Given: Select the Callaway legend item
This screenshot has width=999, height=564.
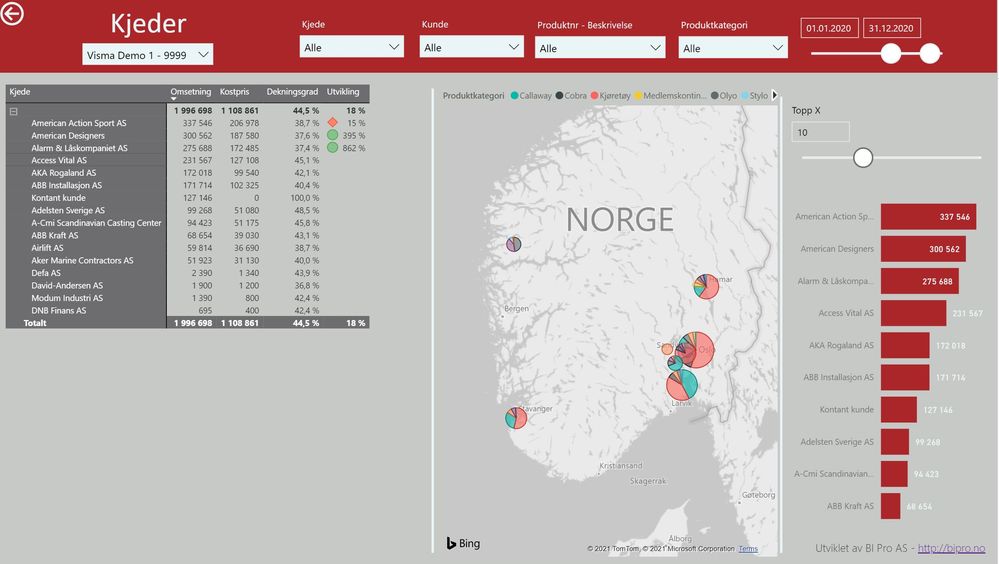Looking at the screenshot, I should [x=531, y=96].
